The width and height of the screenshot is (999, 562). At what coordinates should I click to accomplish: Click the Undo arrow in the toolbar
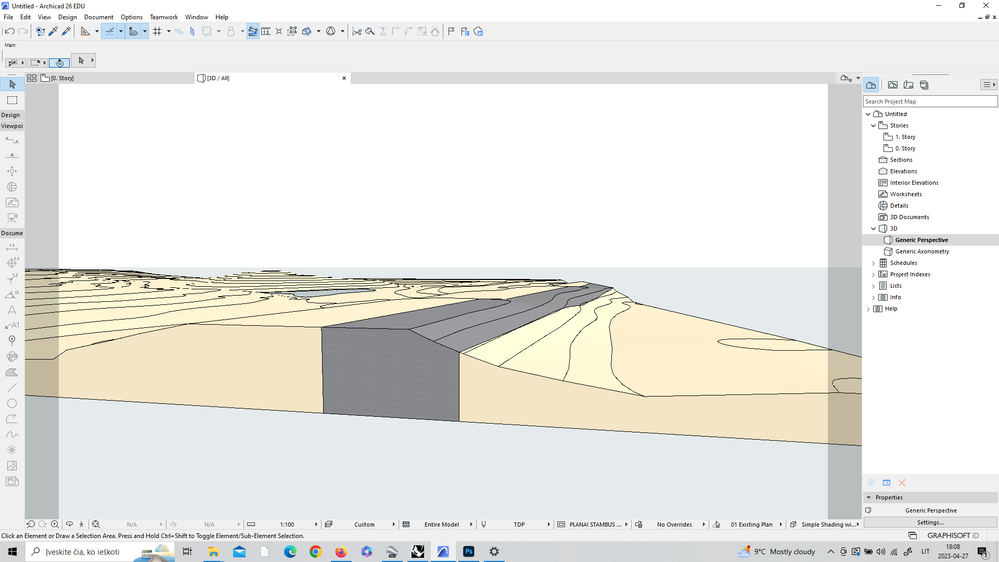(x=9, y=31)
